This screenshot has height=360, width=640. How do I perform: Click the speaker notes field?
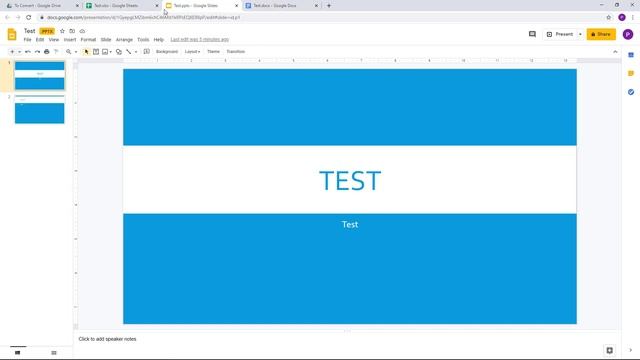pos(347,339)
